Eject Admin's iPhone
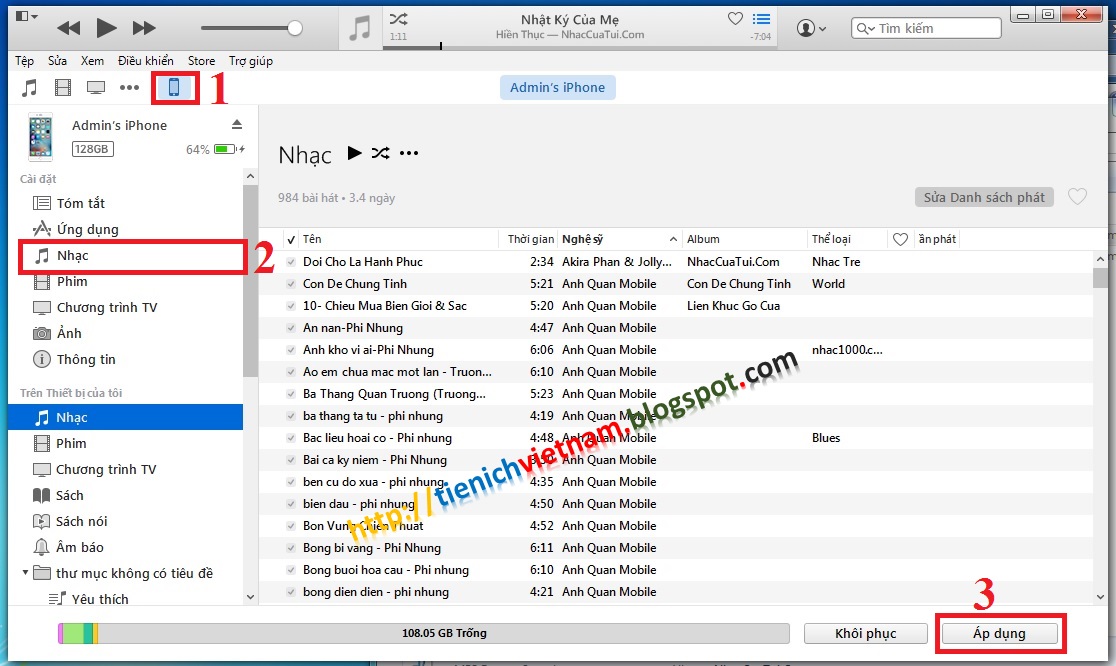Viewport: 1116px width, 666px height. pos(237,125)
